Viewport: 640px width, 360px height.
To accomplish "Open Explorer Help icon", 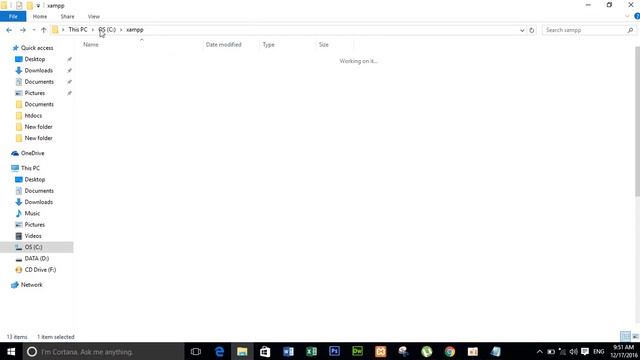I will [x=637, y=16].
